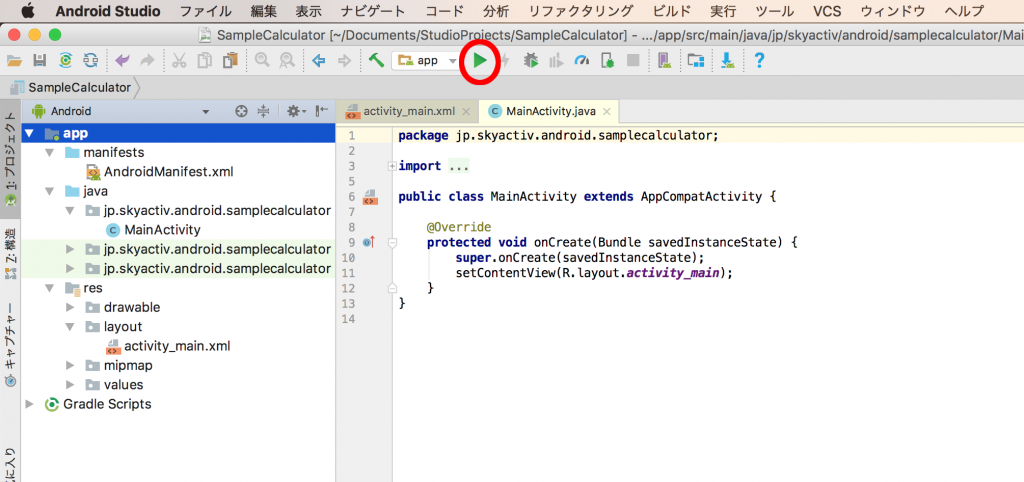Open the 編集 menu
Viewport: 1024px width, 482px height.
tap(263, 11)
